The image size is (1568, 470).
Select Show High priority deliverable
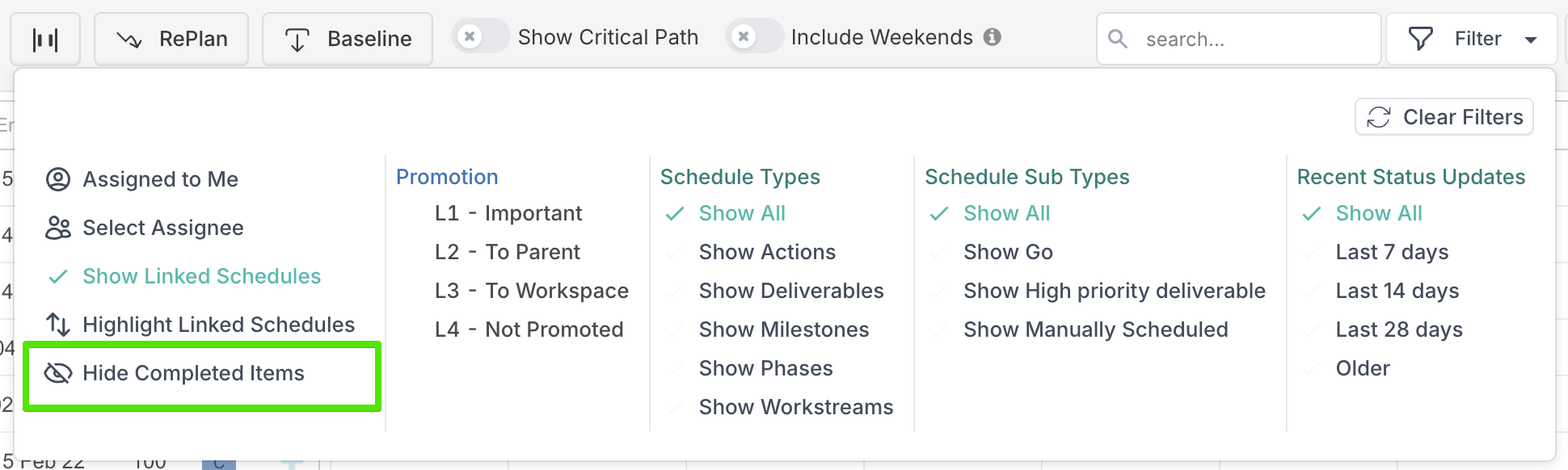pos(1114,291)
